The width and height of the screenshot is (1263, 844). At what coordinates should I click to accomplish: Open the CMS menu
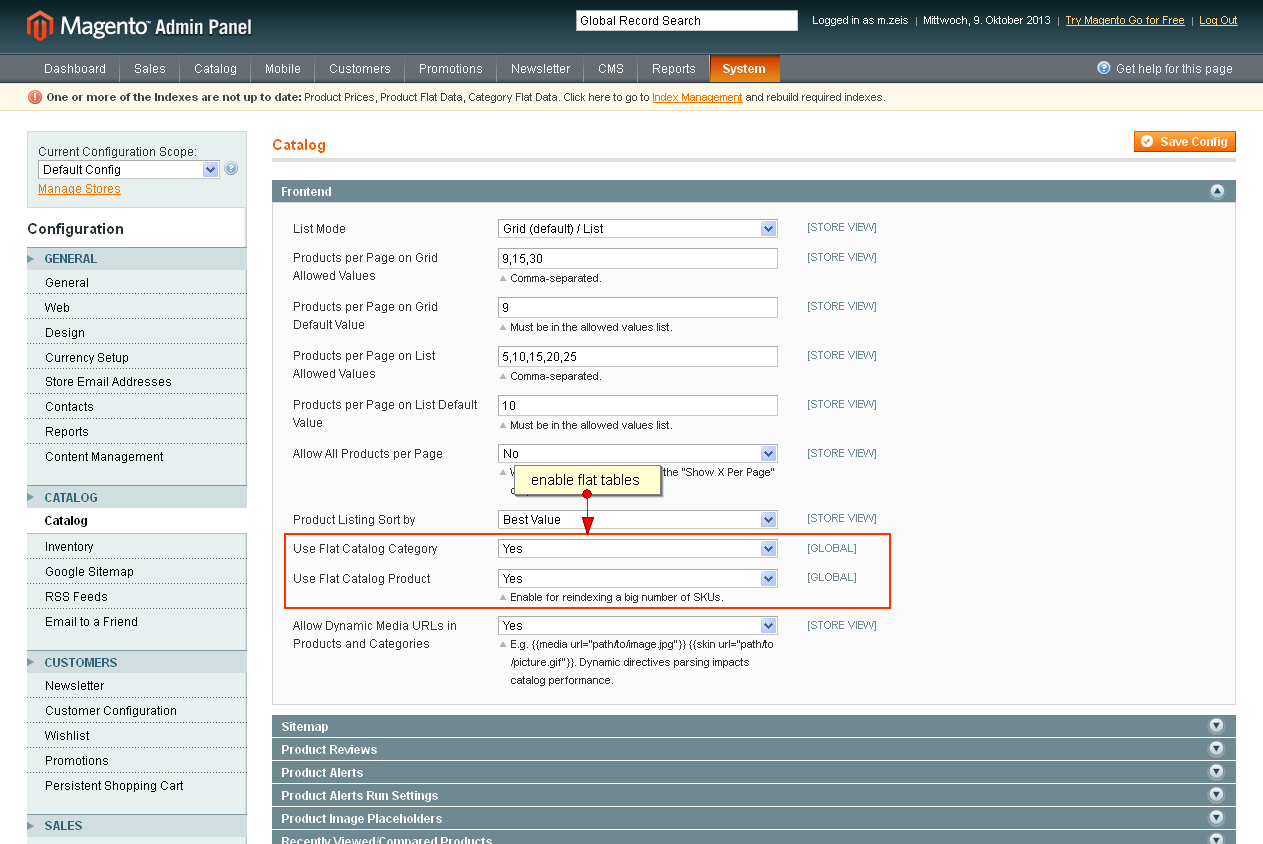pos(611,69)
